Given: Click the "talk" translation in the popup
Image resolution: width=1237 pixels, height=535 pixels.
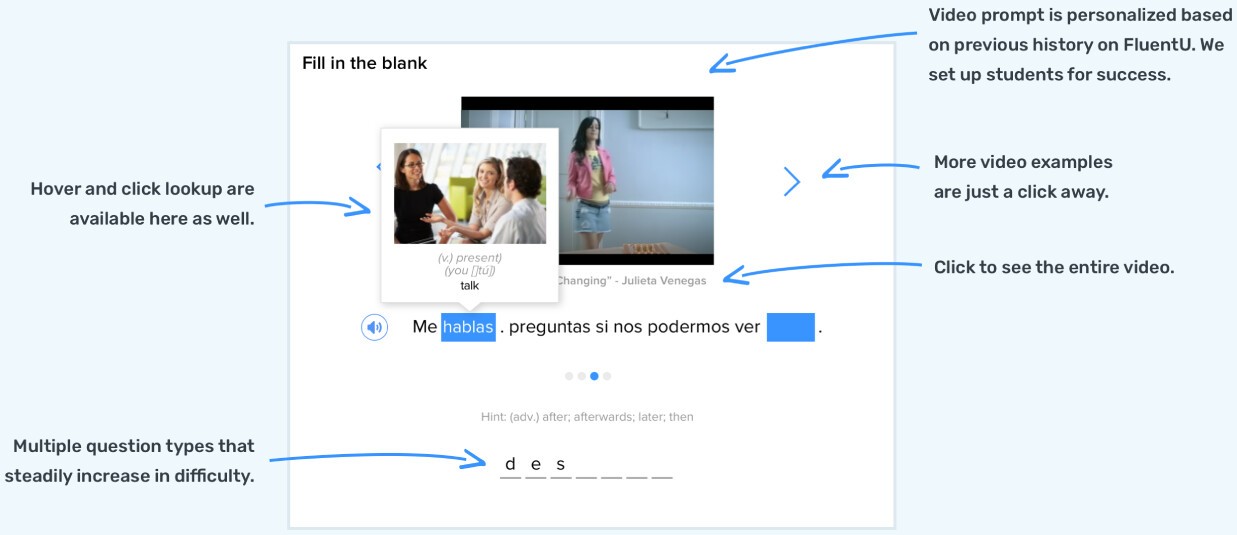Looking at the screenshot, I should [x=469, y=286].
